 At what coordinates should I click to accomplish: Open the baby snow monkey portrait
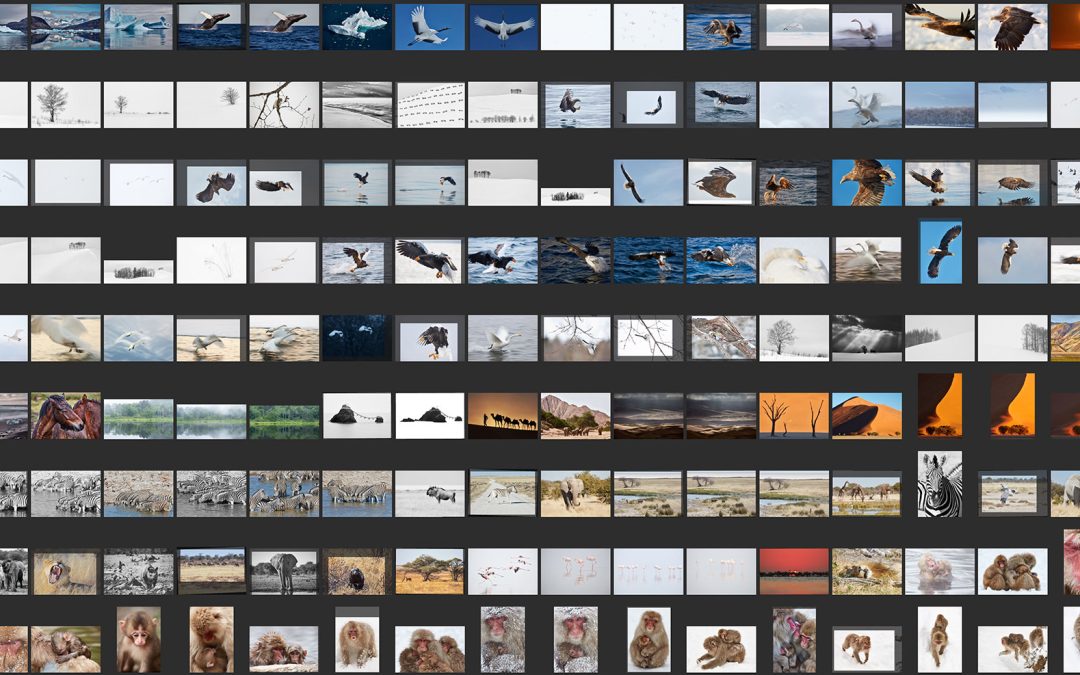pos(138,640)
